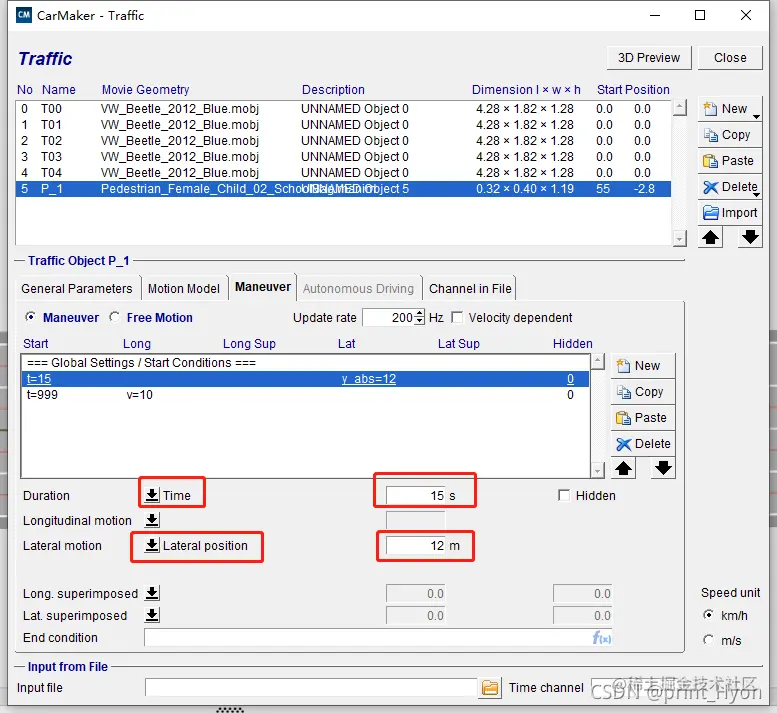777x713 pixels.
Task: Open the Lateral motion dropdown showing Lateral position
Action: (152, 545)
